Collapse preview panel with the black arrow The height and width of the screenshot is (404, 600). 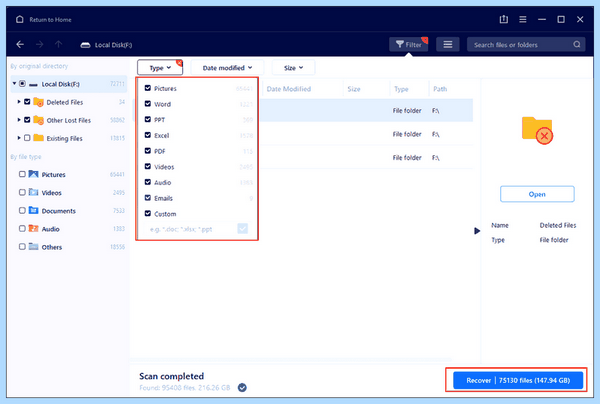click(x=477, y=231)
